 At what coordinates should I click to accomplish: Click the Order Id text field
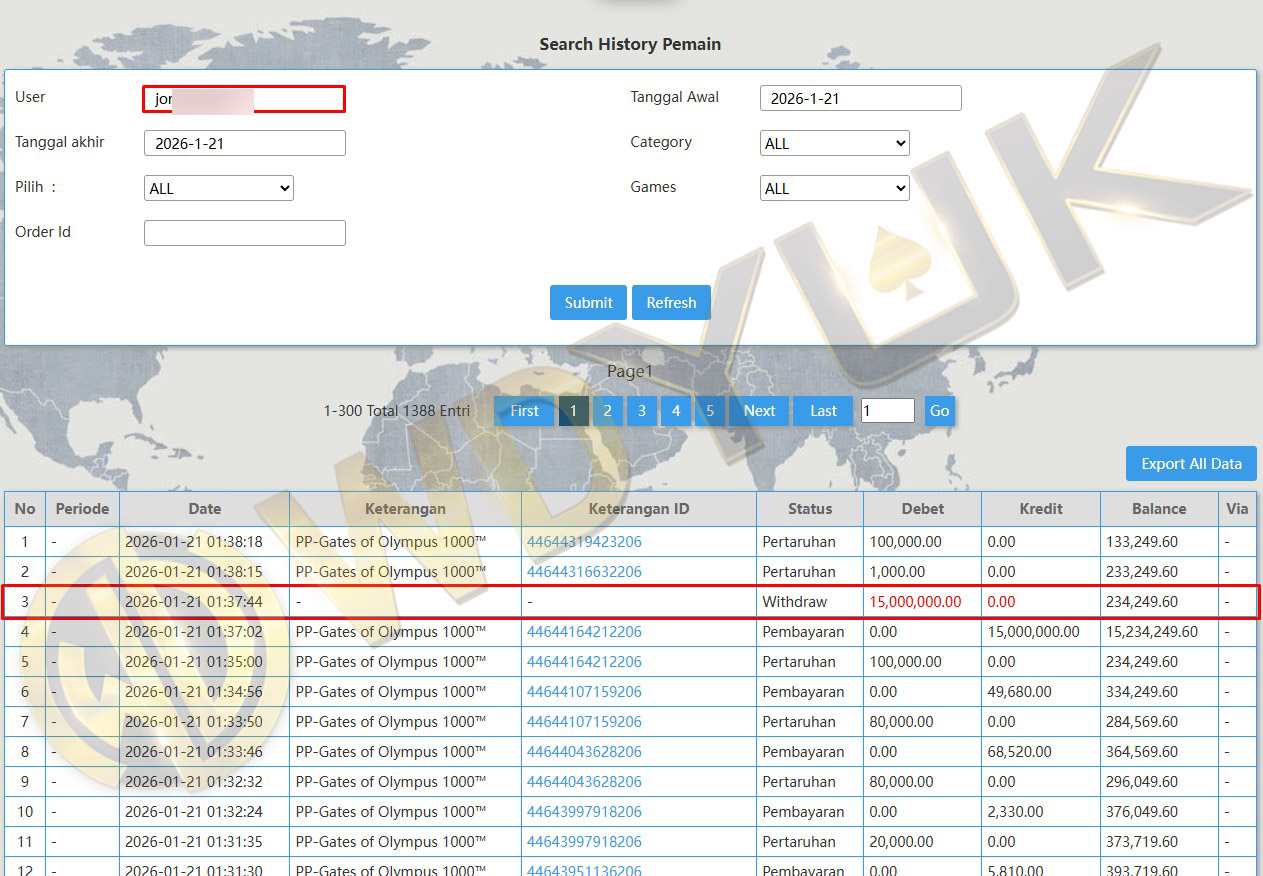245,233
